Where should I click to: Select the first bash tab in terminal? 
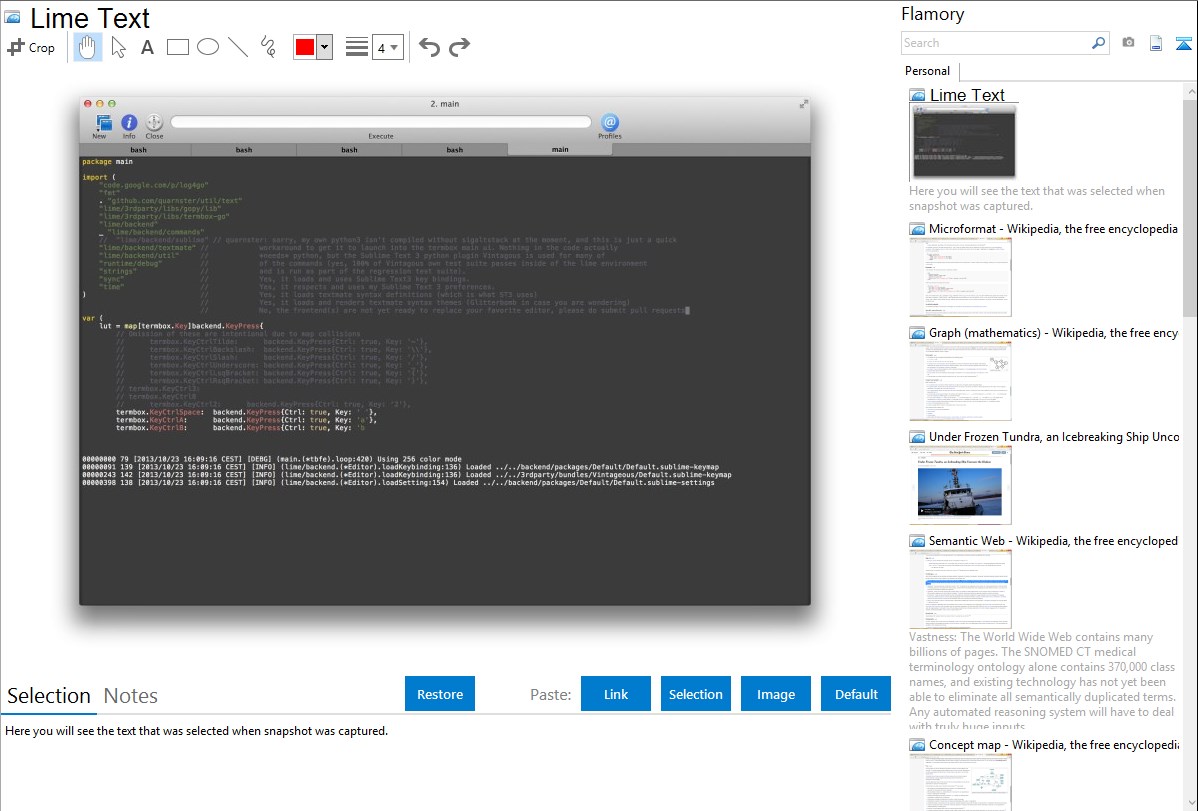coord(138,150)
